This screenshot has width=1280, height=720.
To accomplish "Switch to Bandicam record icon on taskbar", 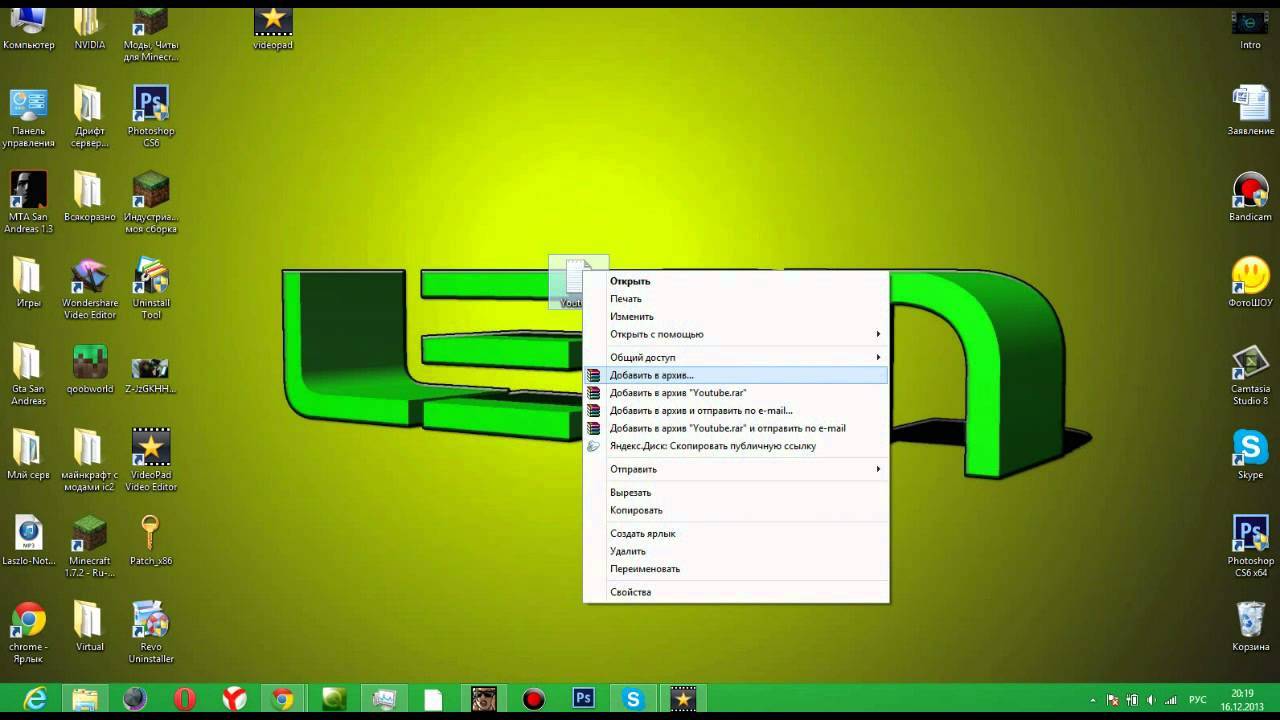I will point(533,699).
